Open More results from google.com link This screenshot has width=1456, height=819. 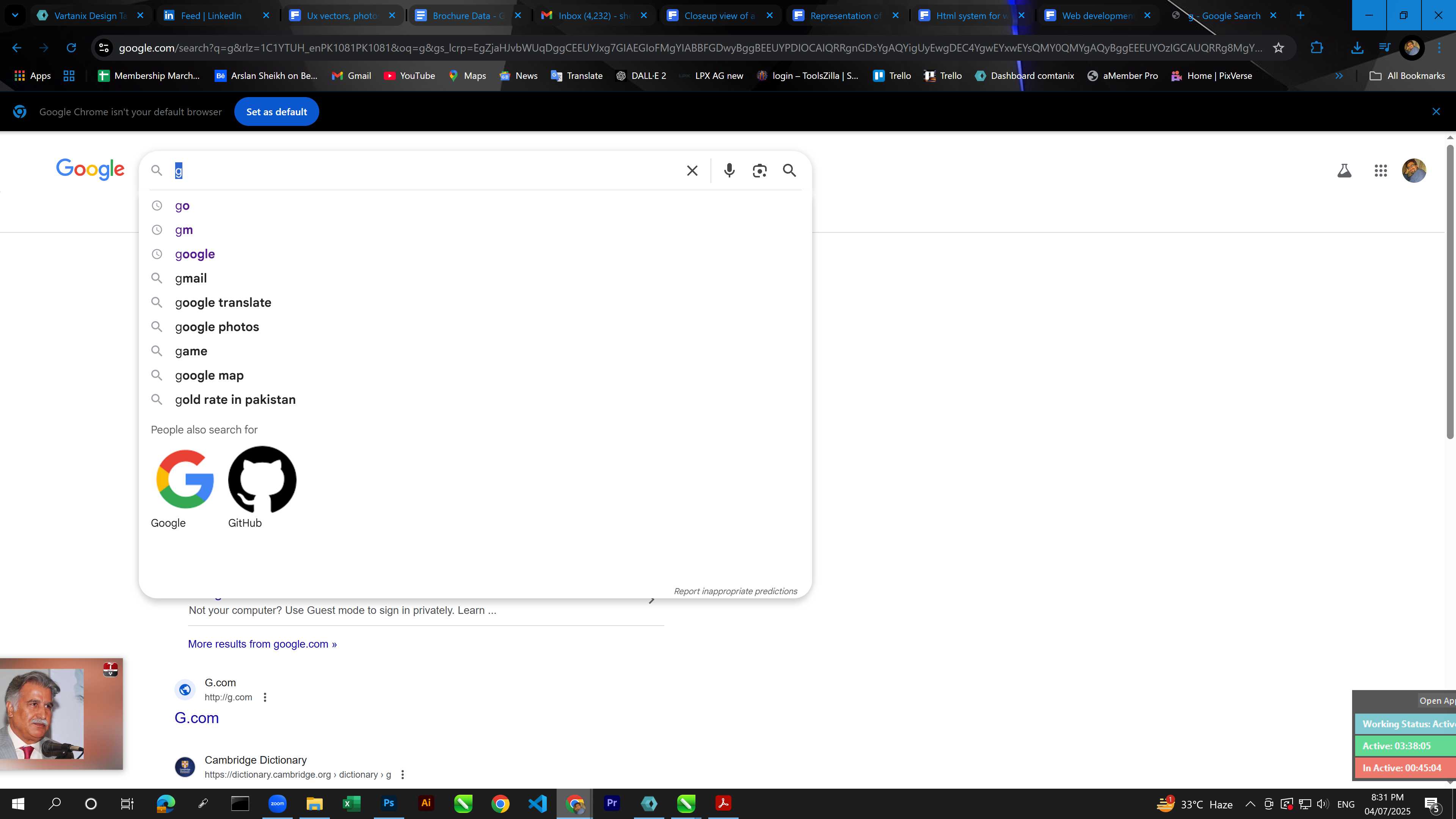(x=262, y=644)
